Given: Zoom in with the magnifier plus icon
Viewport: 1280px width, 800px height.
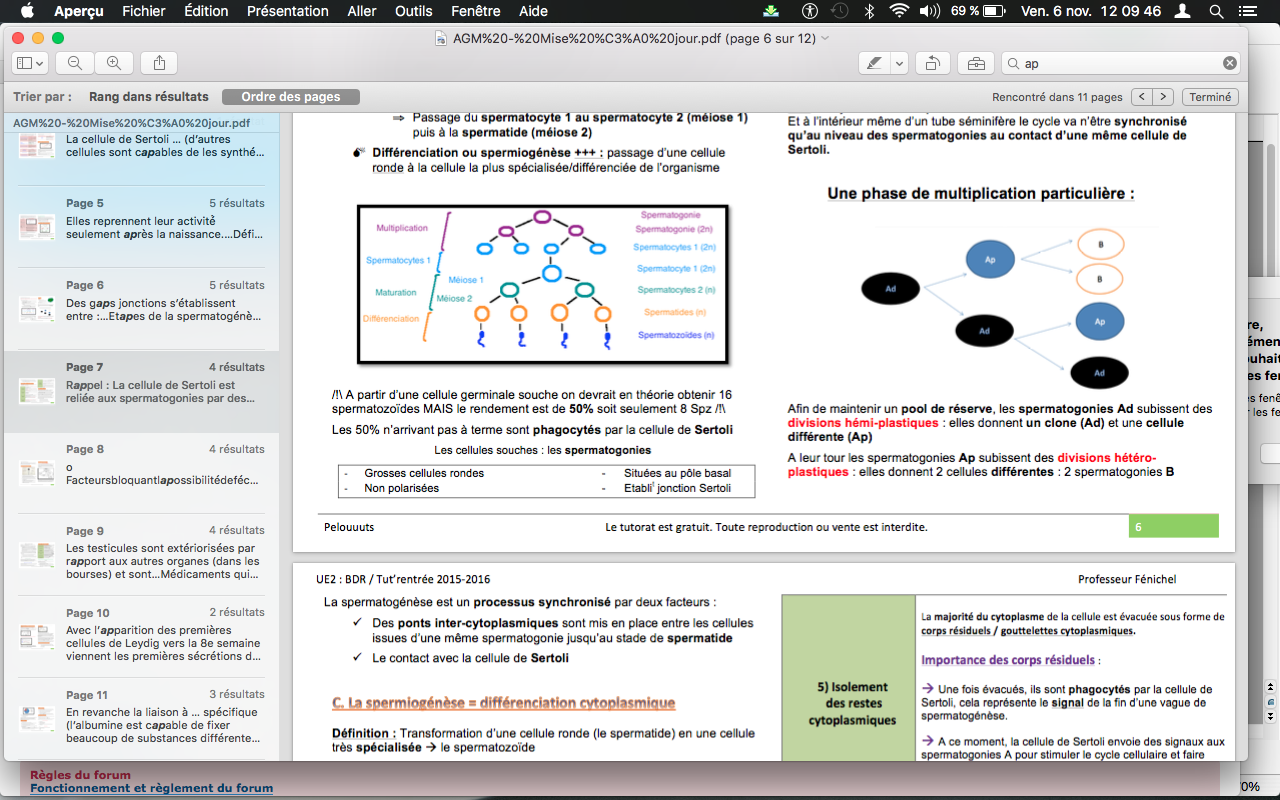Looking at the screenshot, I should 114,63.
